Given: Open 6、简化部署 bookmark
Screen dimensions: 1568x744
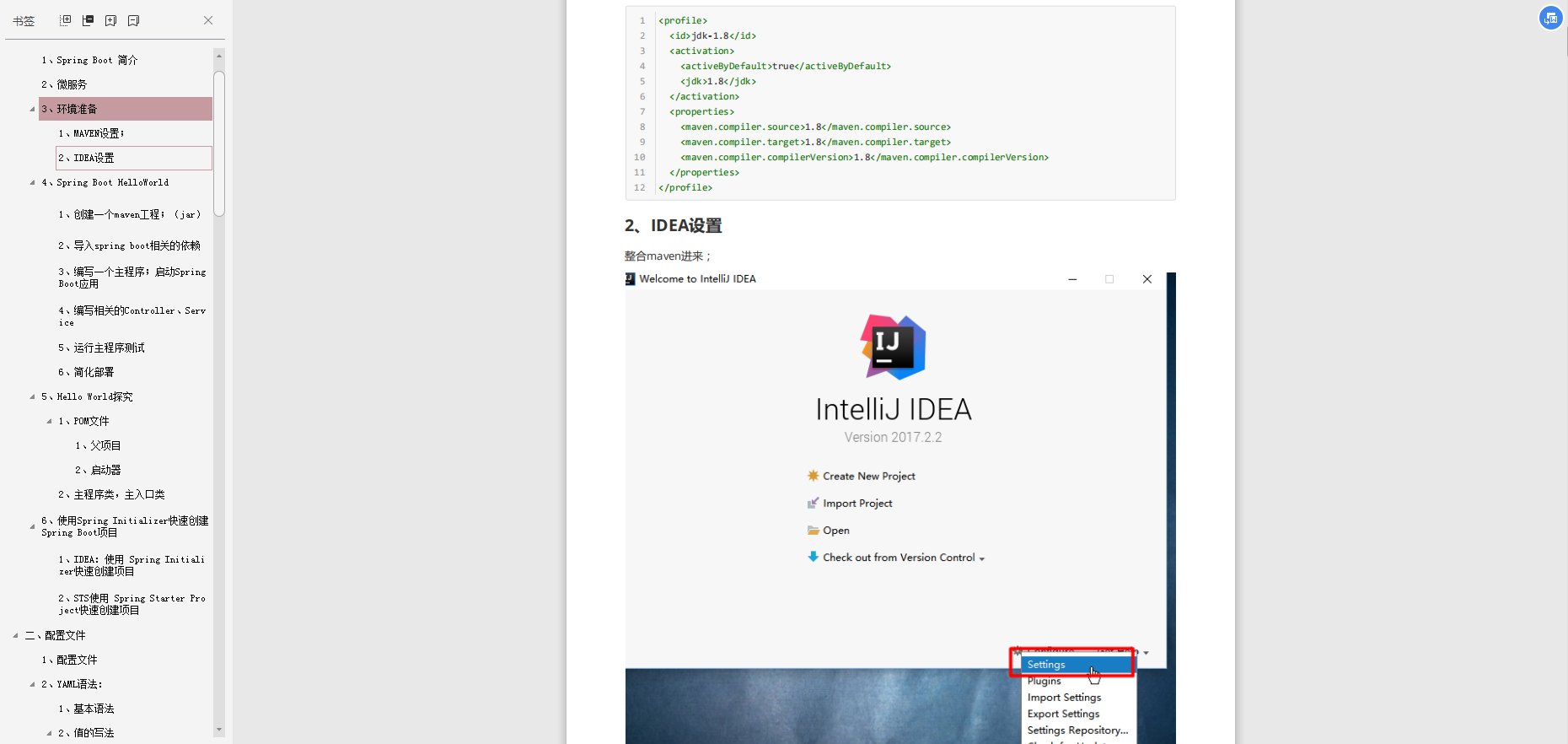Looking at the screenshot, I should (86, 372).
